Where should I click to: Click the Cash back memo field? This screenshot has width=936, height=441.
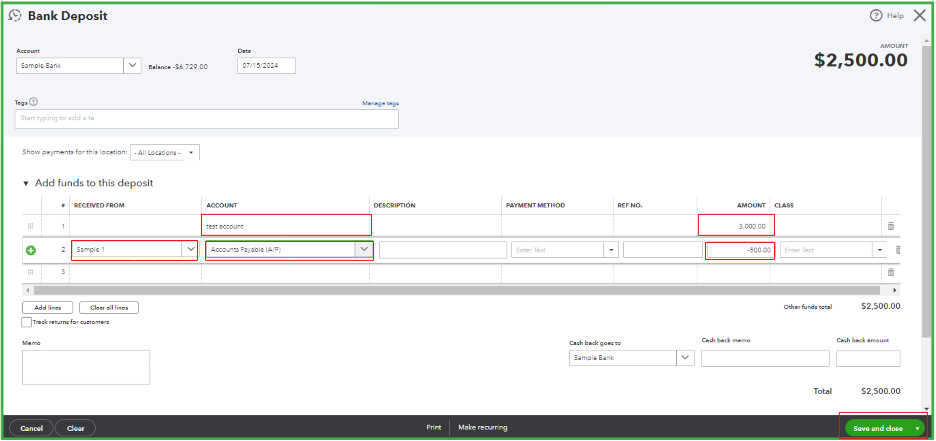coord(765,358)
